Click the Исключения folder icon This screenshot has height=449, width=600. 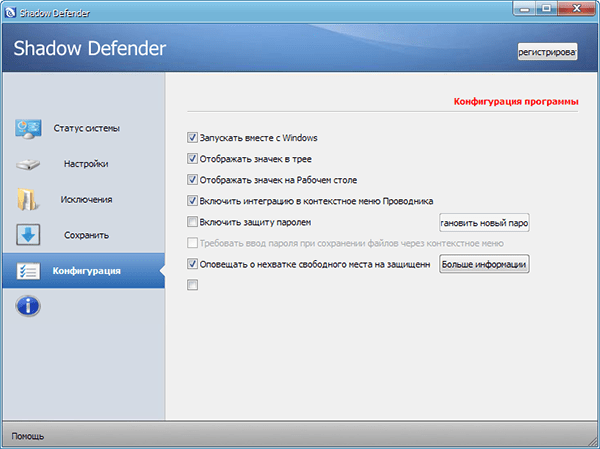tap(27, 199)
